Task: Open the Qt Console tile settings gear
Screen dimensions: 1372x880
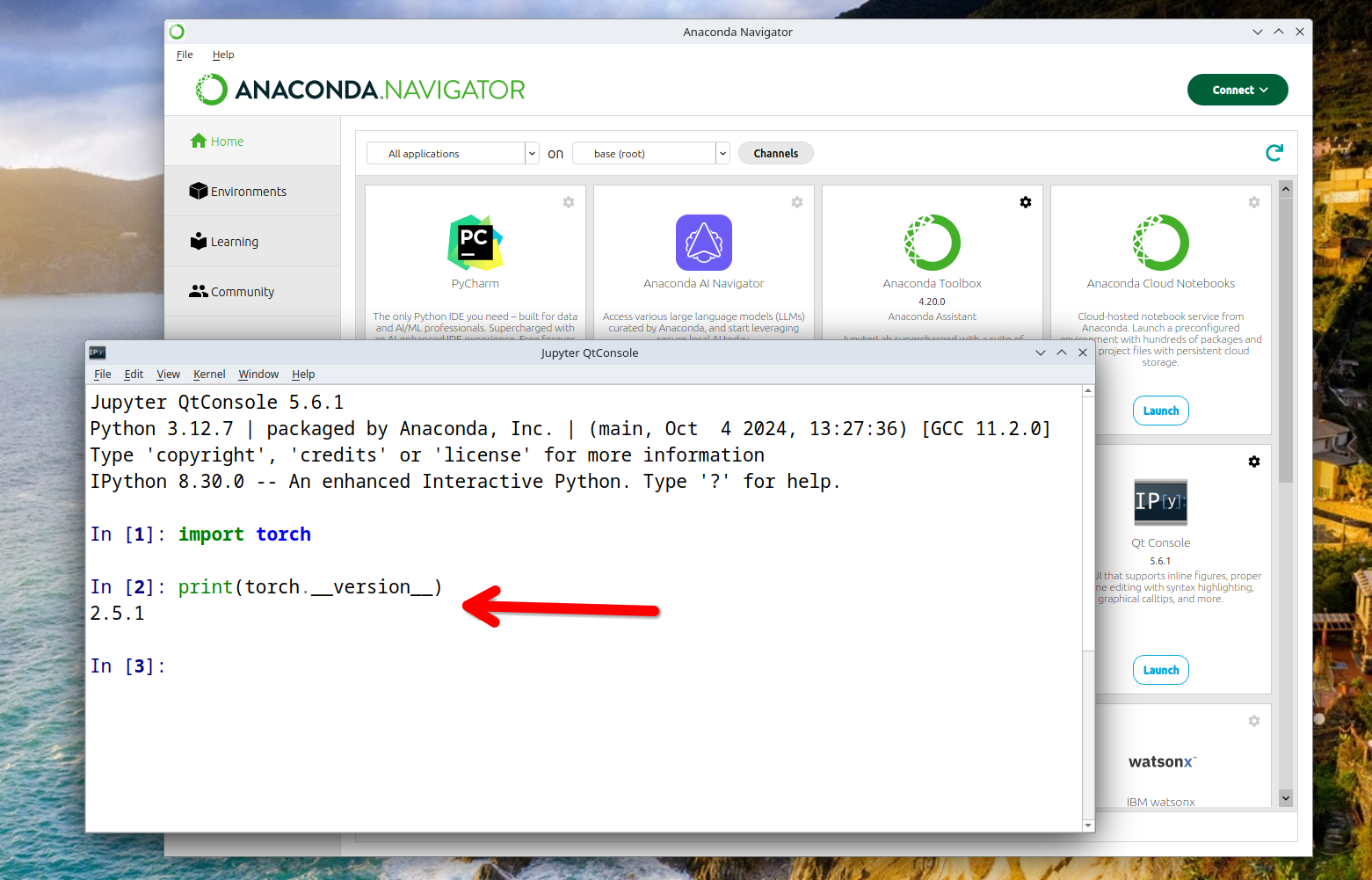Action: pyautogui.click(x=1254, y=462)
